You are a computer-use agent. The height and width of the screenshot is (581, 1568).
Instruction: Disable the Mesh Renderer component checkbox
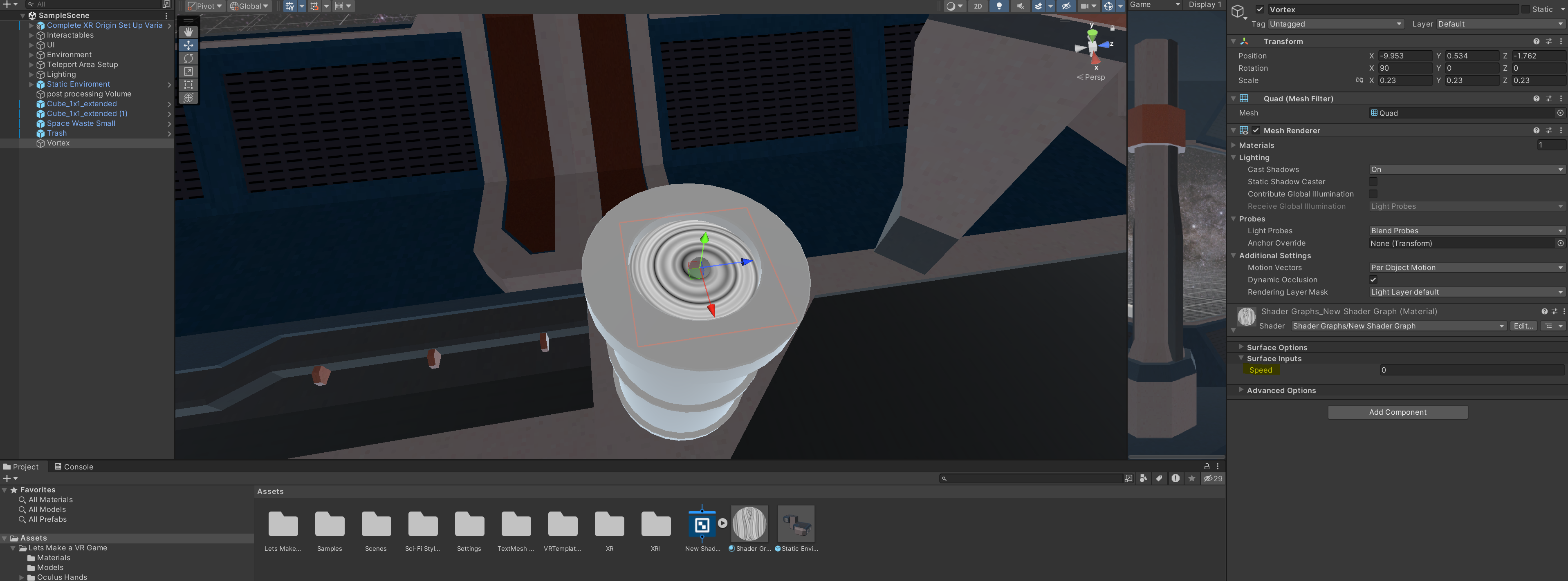1256,130
